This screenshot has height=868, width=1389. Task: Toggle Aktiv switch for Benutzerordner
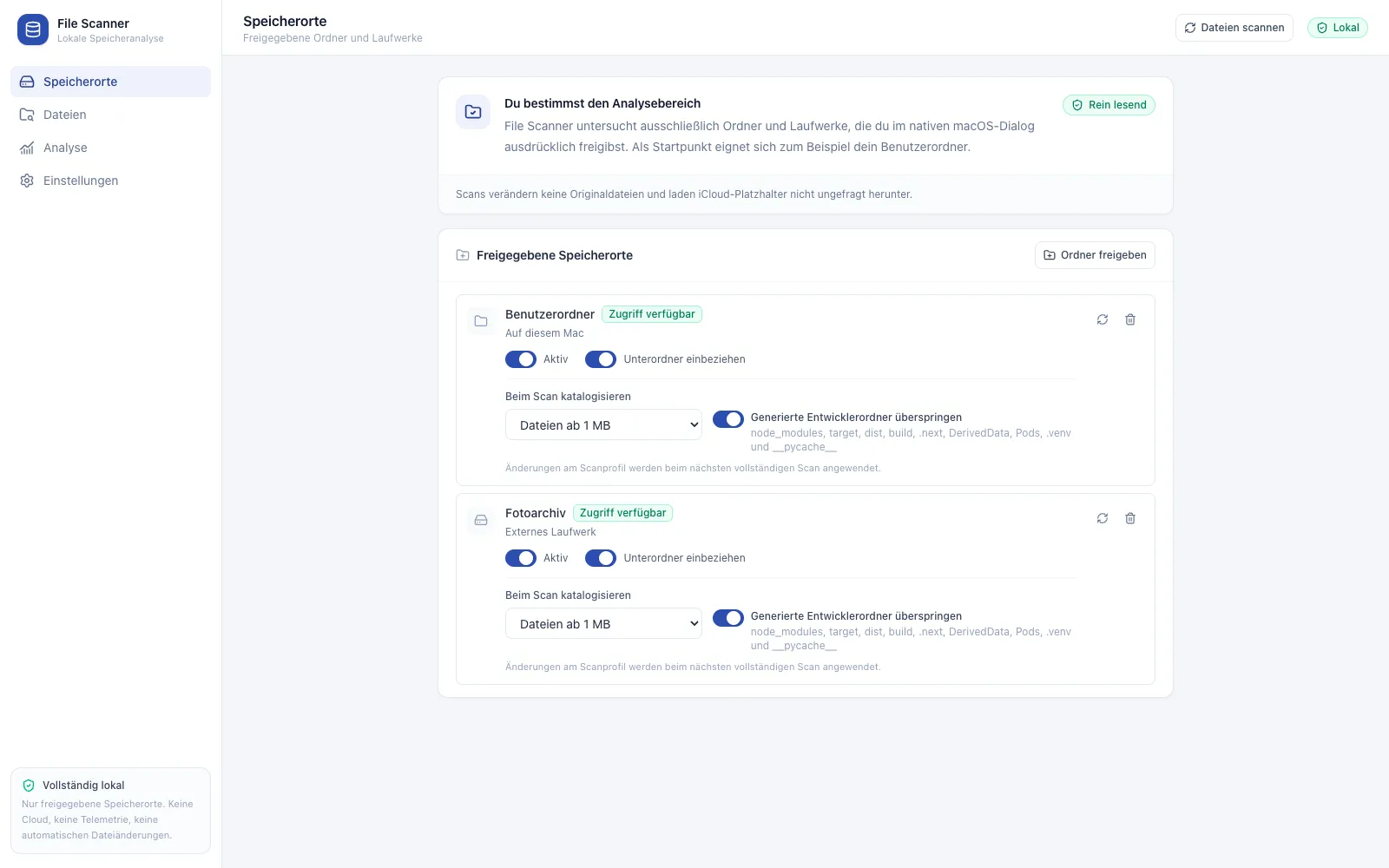point(521,359)
